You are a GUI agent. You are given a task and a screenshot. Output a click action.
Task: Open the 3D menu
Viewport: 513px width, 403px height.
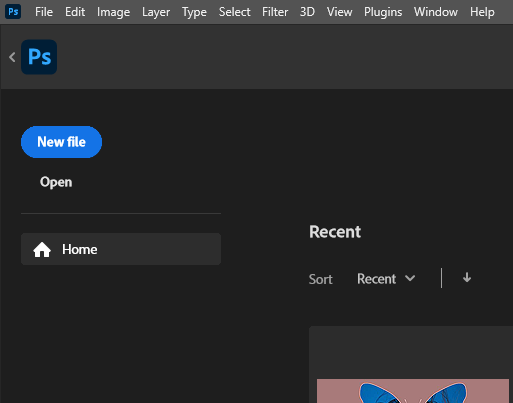tap(307, 12)
